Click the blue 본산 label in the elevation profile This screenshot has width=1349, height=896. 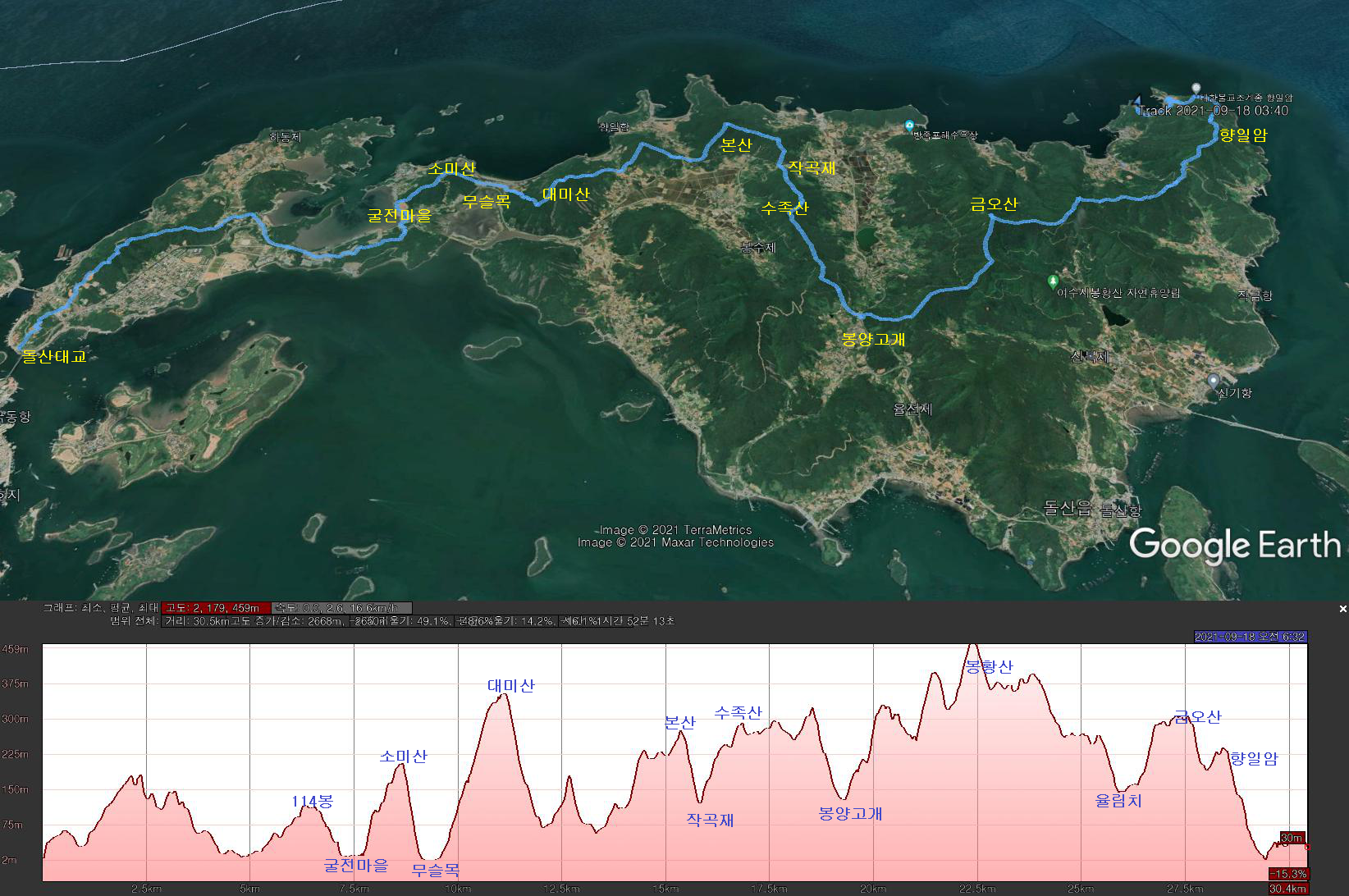679,722
